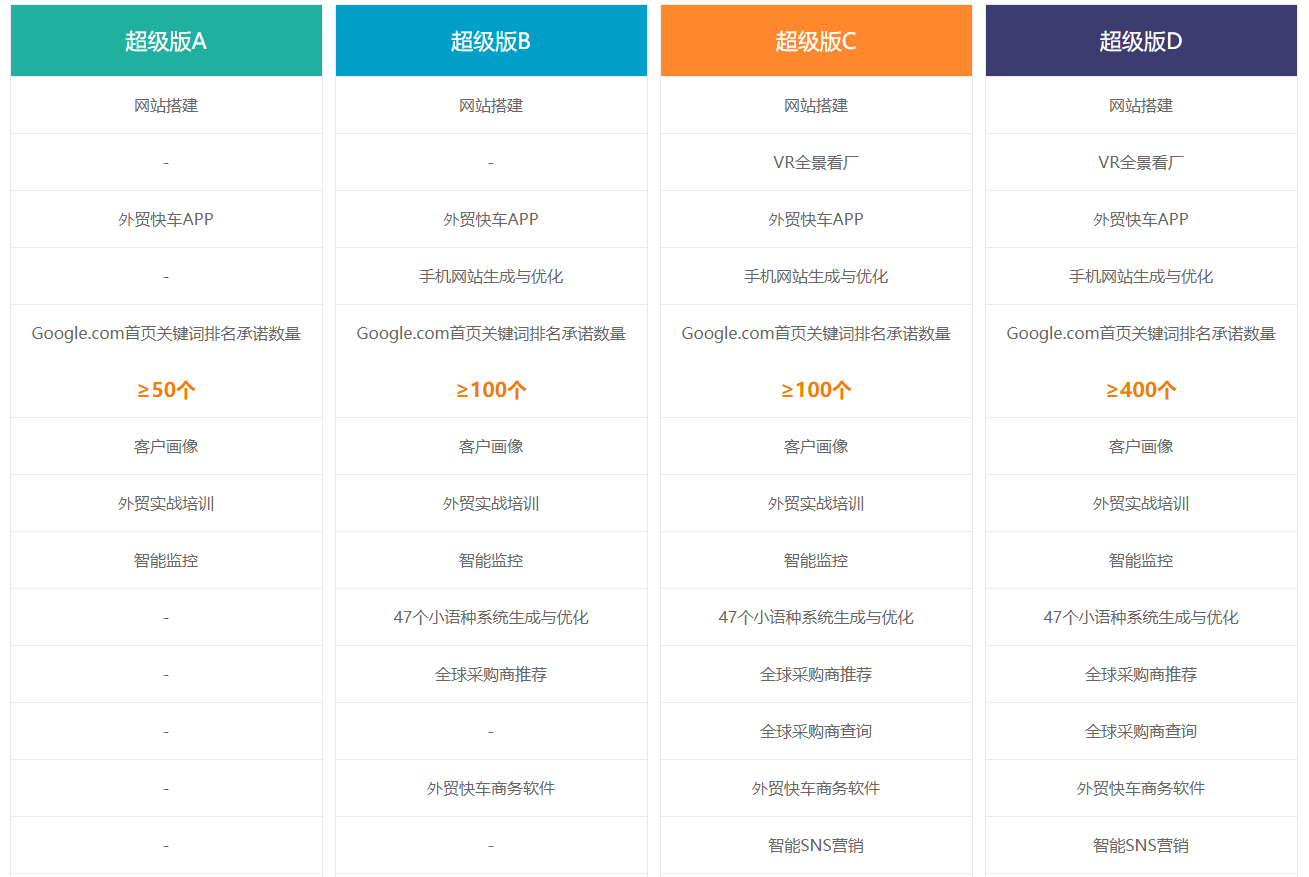The height and width of the screenshot is (877, 1309).
Task: Click 47个小语种系统生成与优化 under 超级版D
Action: 1141,617
